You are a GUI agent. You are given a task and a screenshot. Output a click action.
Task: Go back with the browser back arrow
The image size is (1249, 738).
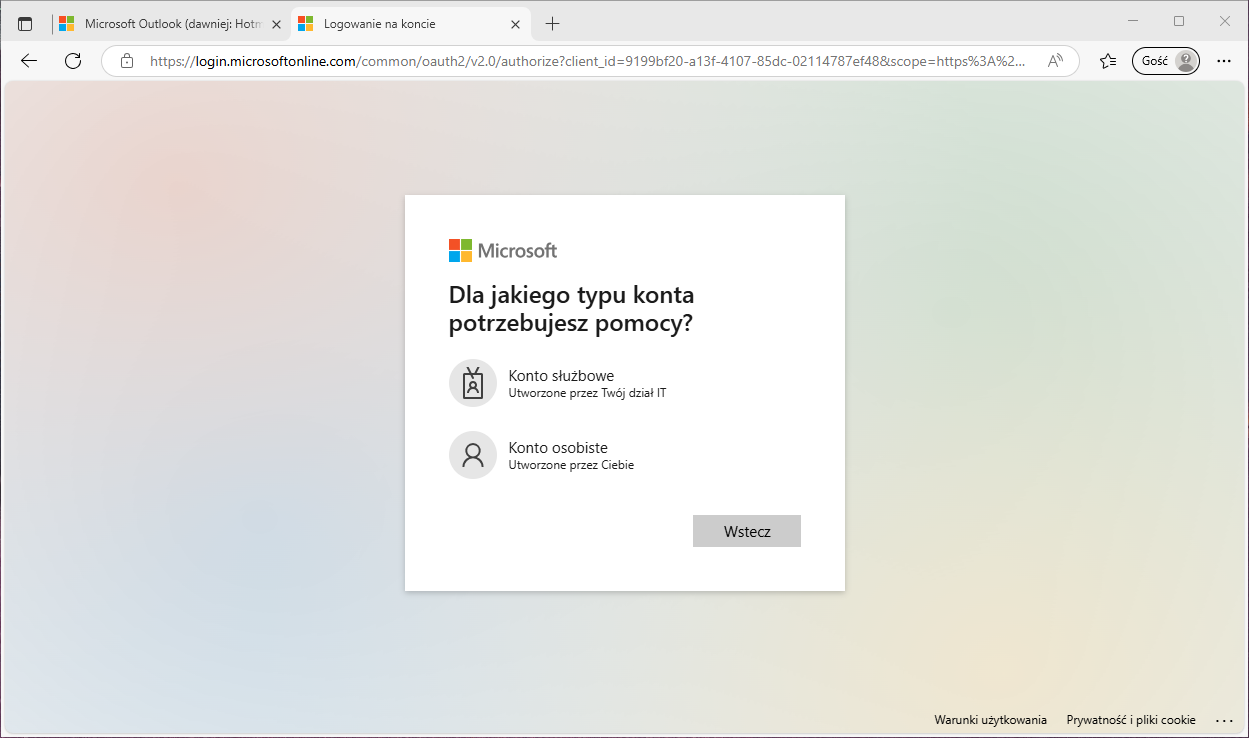point(28,61)
